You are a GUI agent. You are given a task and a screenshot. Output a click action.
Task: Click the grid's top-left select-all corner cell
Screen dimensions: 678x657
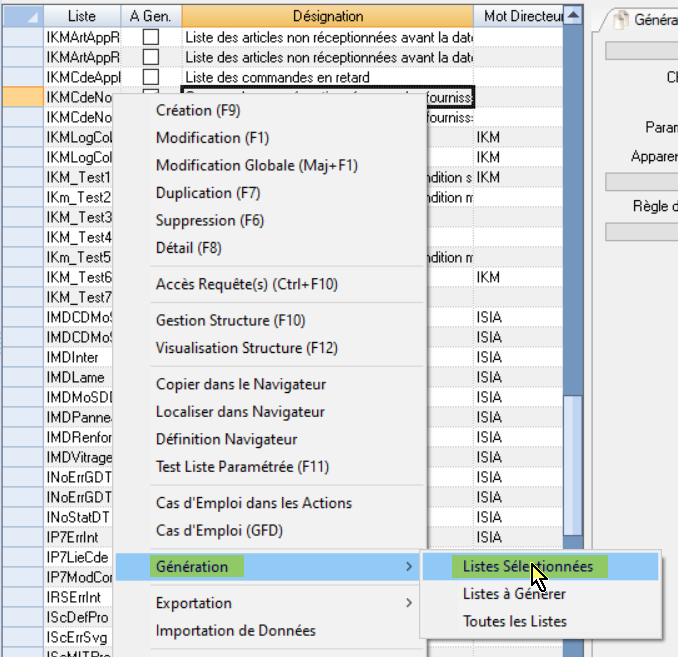coord(21,16)
